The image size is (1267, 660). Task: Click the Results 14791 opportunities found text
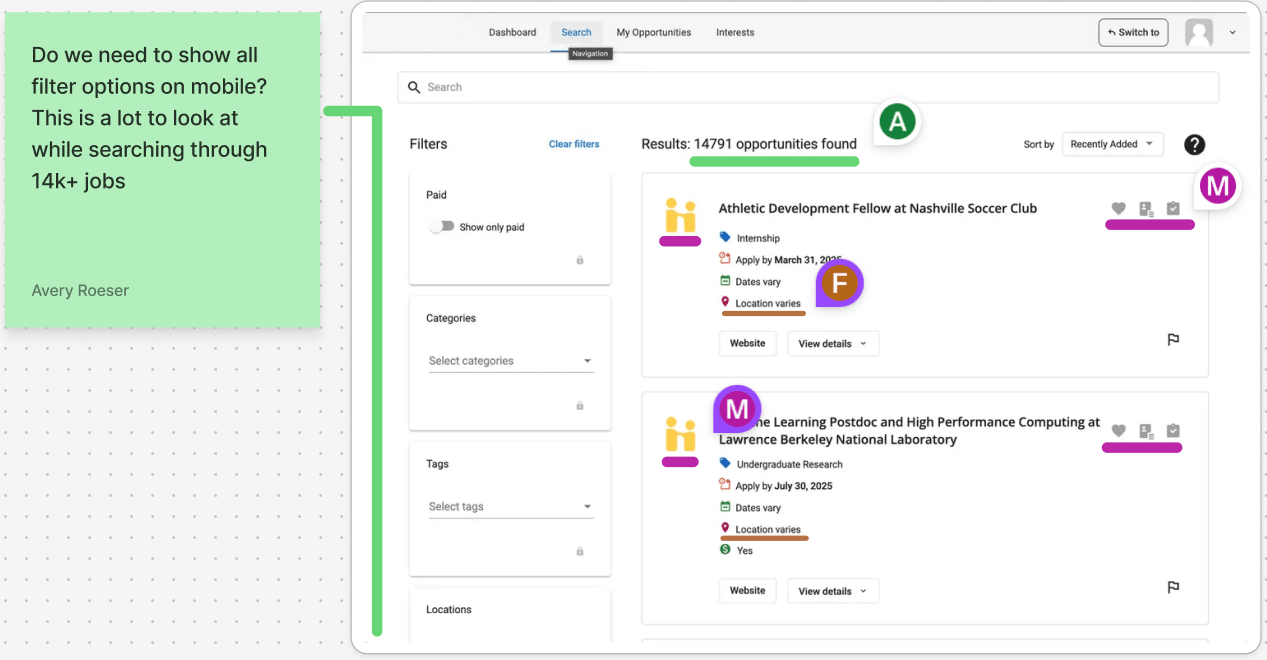(x=749, y=144)
